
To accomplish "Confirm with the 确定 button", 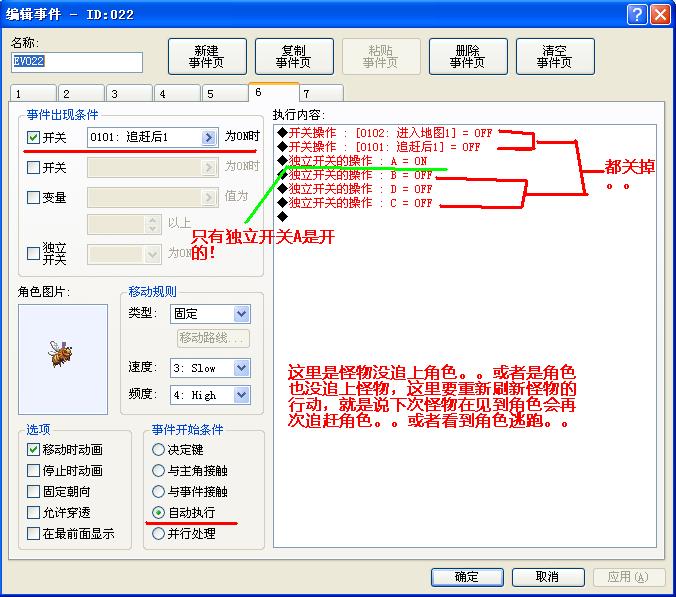I will (467, 577).
